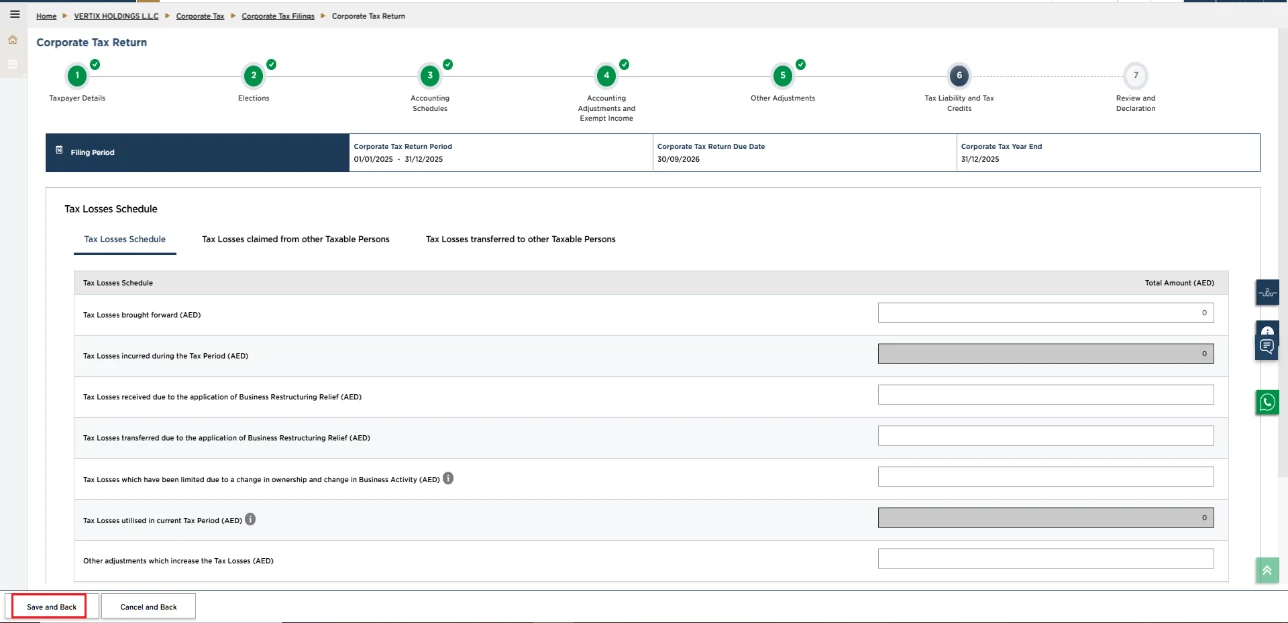Open Tax Losses transferred to other Taxable Persons tab
1288x623 pixels.
520,239
